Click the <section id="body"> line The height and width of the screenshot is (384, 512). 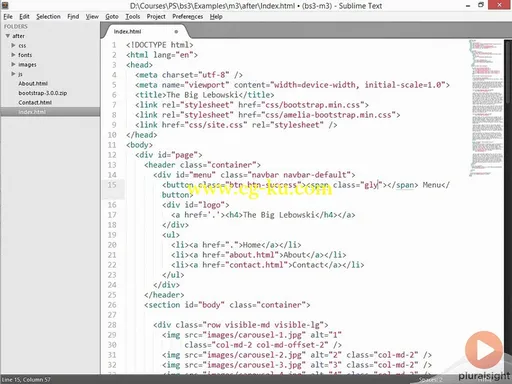click(x=227, y=305)
